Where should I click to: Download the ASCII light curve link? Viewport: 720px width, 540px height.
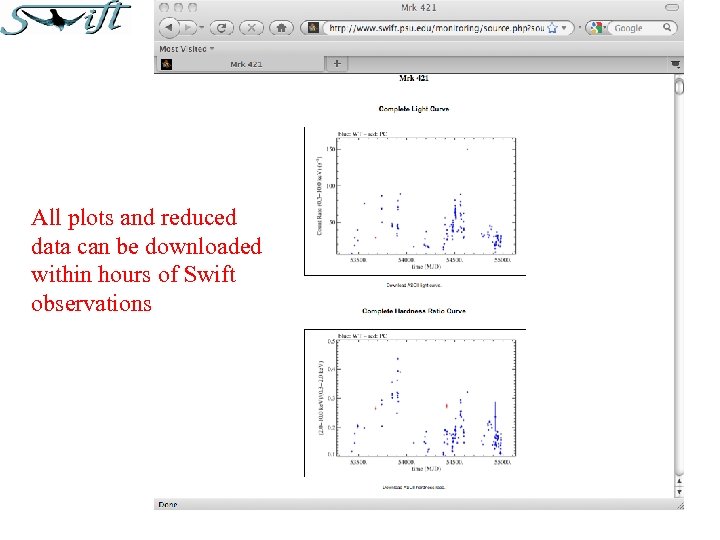(414, 285)
